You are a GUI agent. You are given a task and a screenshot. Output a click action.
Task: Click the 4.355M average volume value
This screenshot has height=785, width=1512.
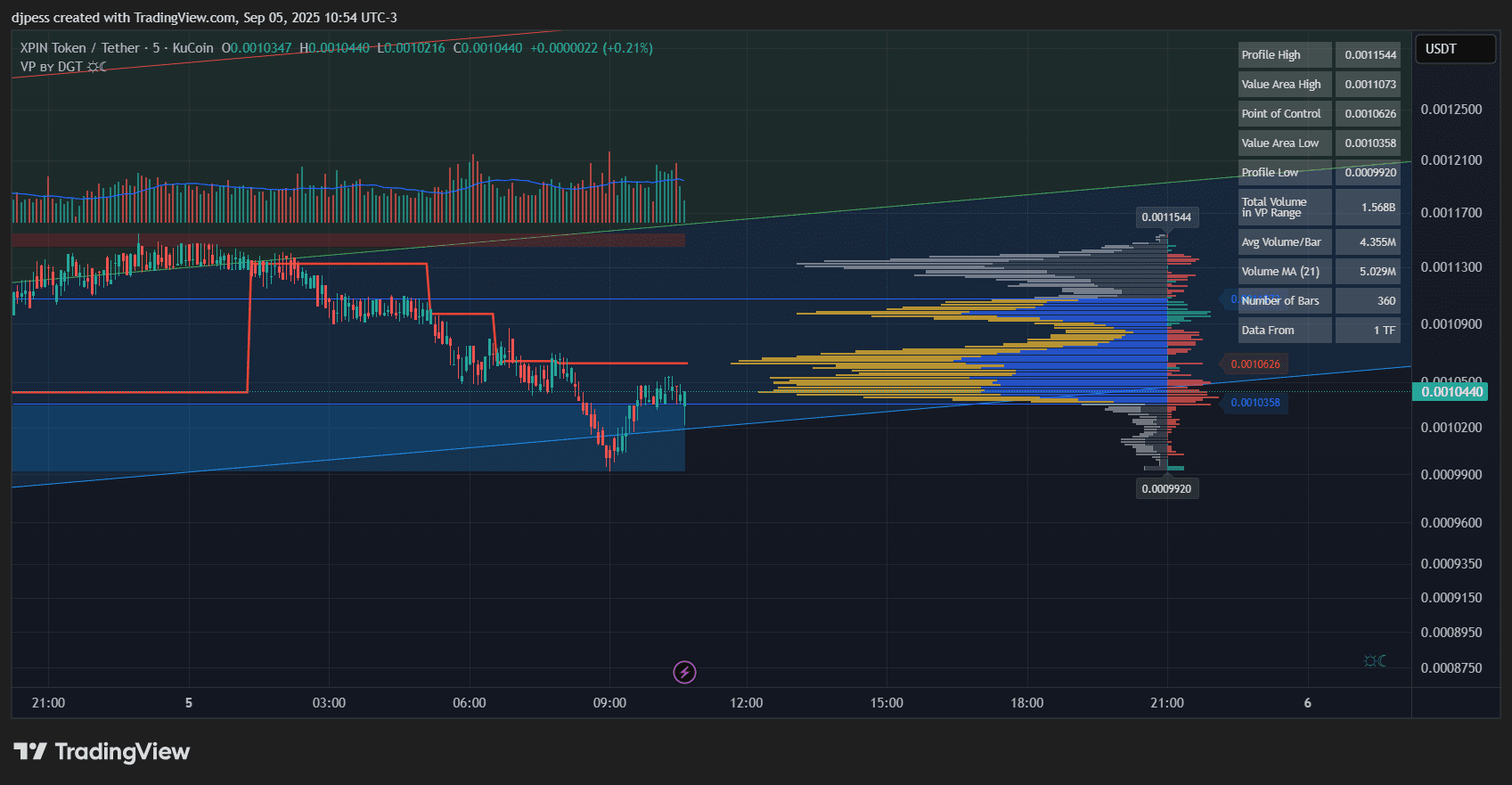1368,241
